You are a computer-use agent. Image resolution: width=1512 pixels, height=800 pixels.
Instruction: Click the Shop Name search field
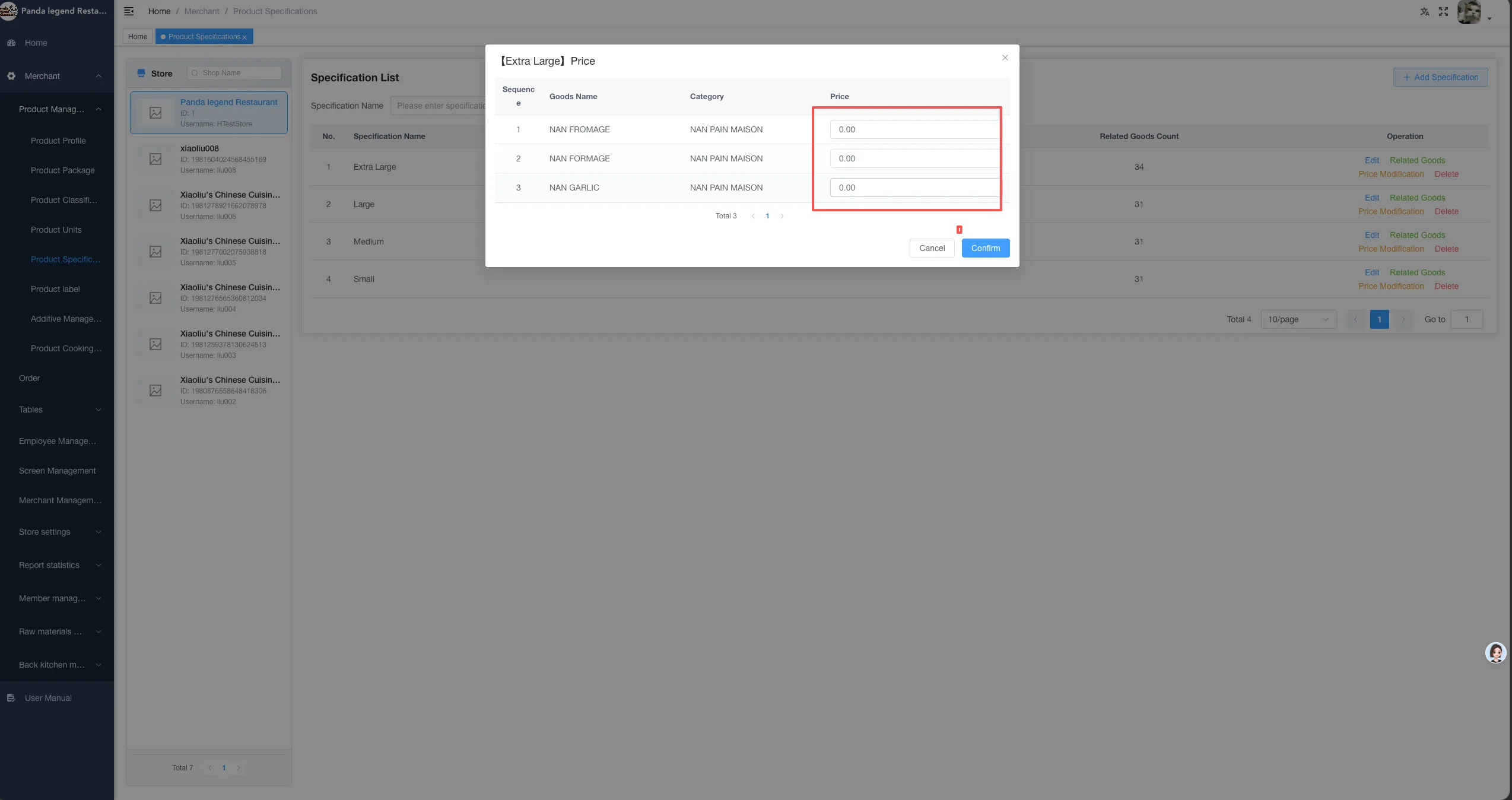(x=234, y=73)
